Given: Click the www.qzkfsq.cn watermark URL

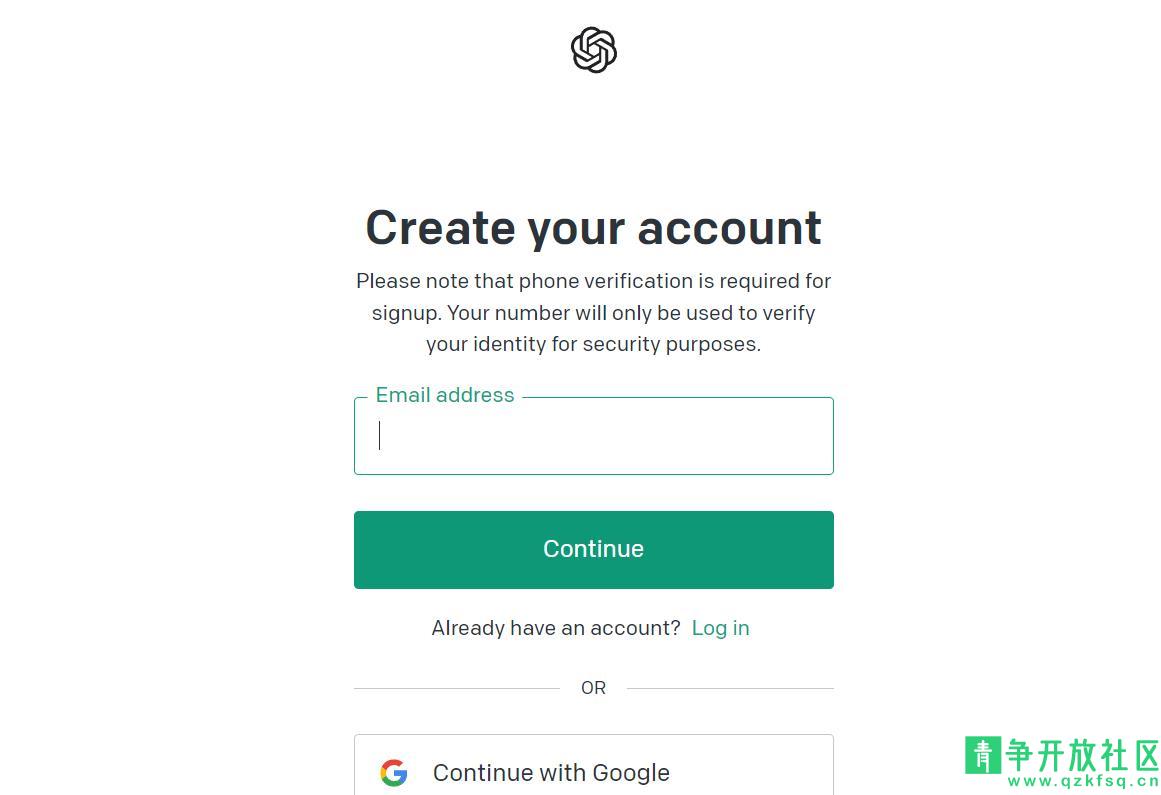Looking at the screenshot, I should 1084,781.
